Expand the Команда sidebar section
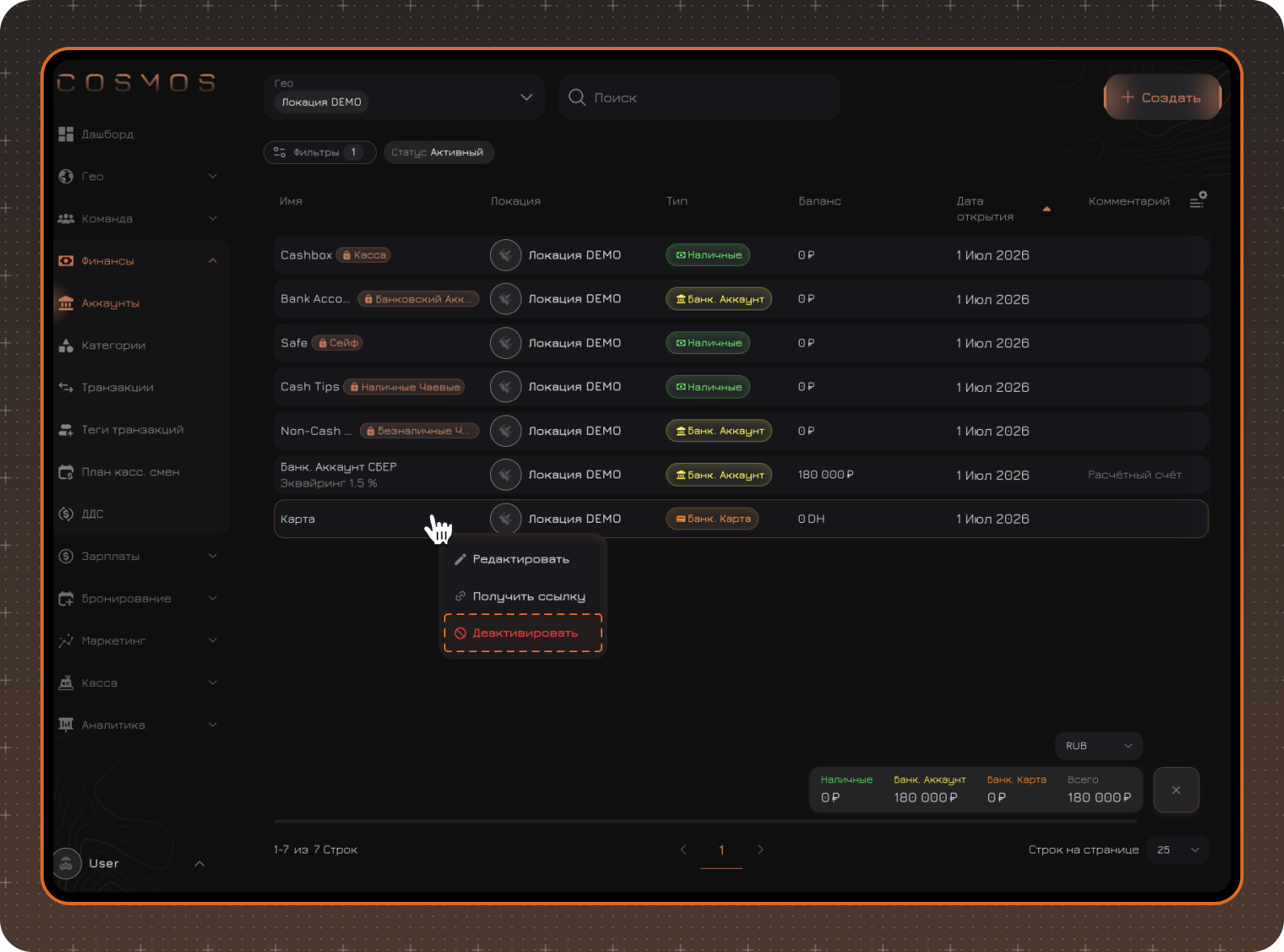 coord(213,218)
